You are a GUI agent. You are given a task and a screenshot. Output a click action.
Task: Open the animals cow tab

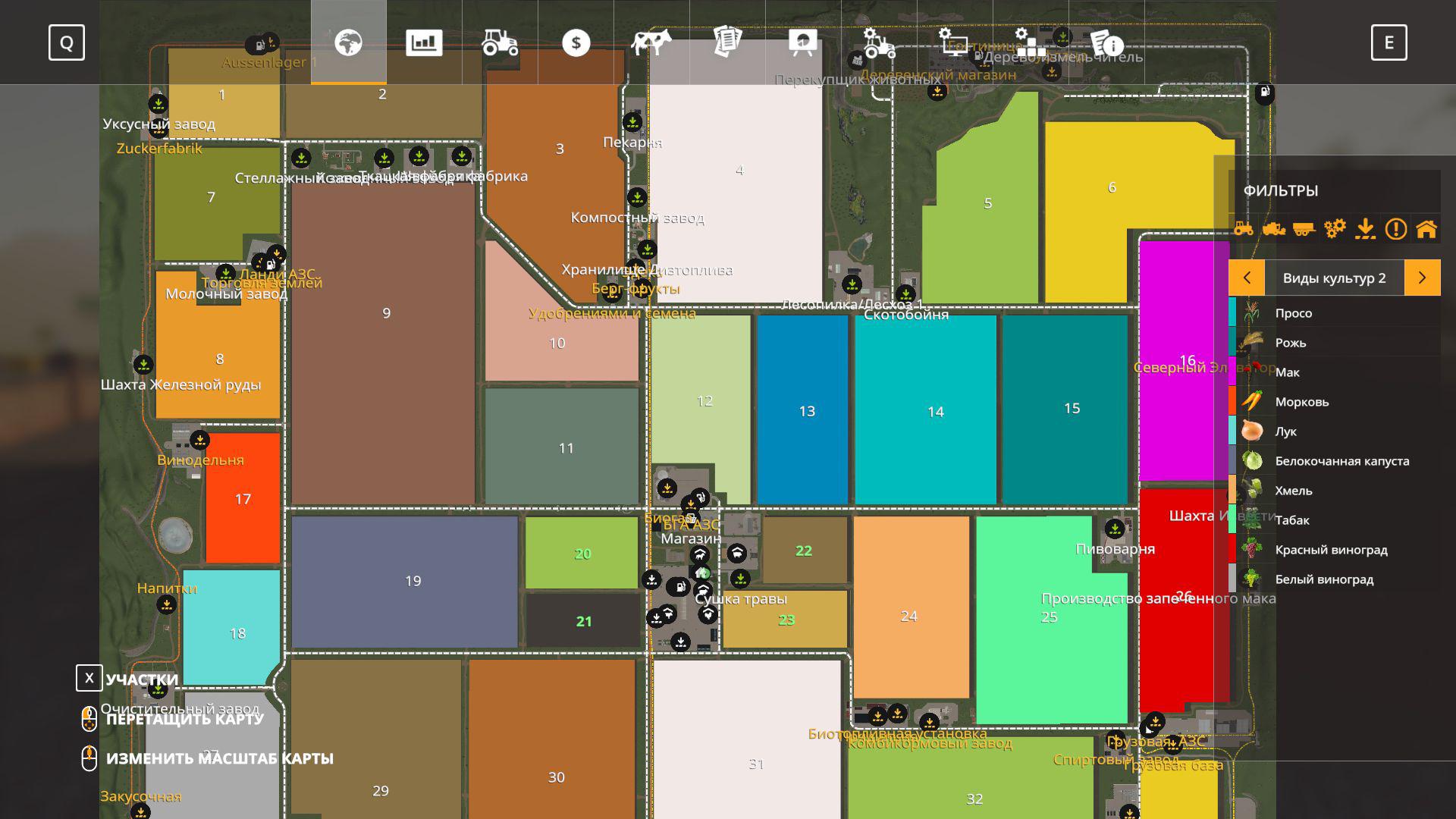[x=651, y=42]
